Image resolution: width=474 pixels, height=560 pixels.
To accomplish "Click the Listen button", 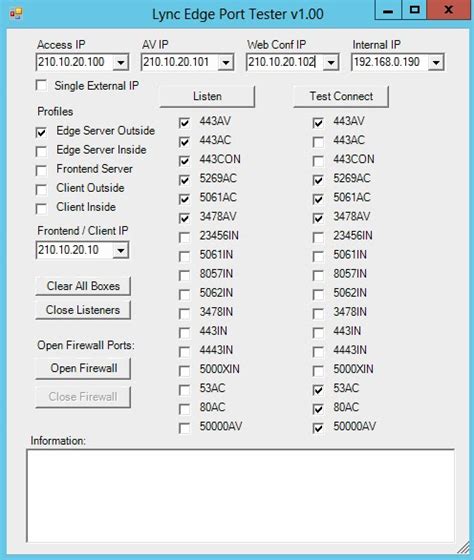I will (x=207, y=96).
